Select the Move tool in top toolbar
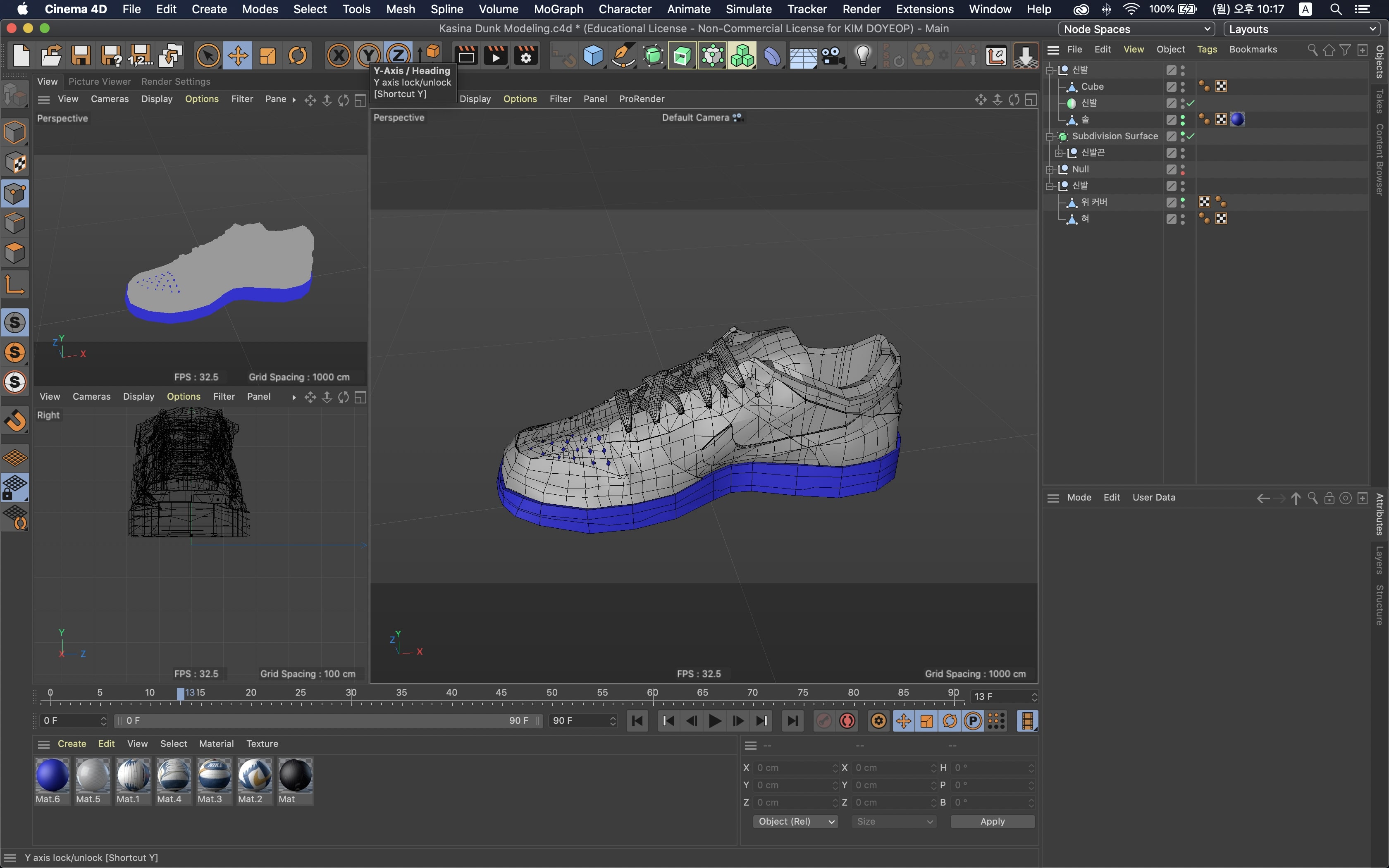Image resolution: width=1389 pixels, height=868 pixels. click(x=238, y=56)
